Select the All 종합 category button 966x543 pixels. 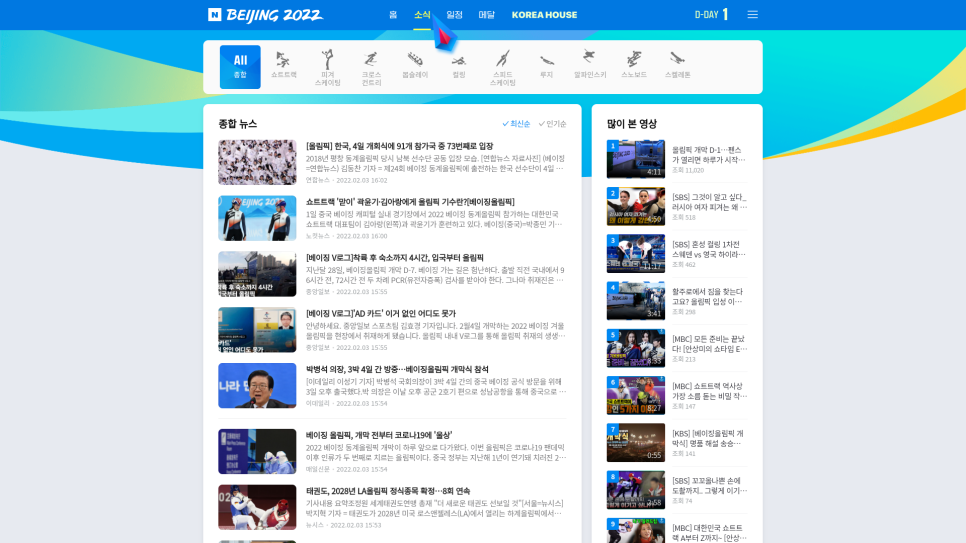240,67
